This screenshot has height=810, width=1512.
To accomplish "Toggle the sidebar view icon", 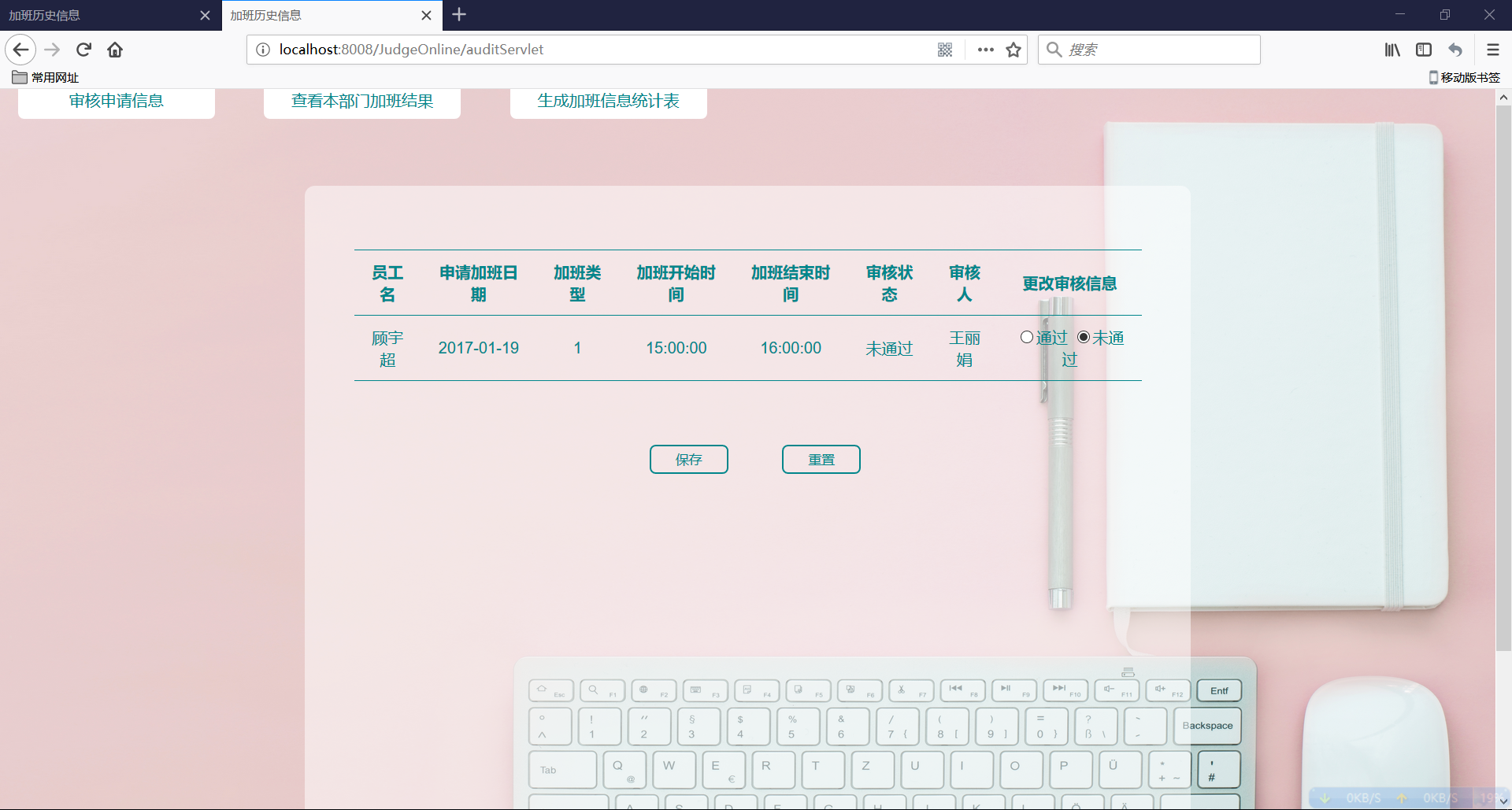I will (x=1424, y=50).
